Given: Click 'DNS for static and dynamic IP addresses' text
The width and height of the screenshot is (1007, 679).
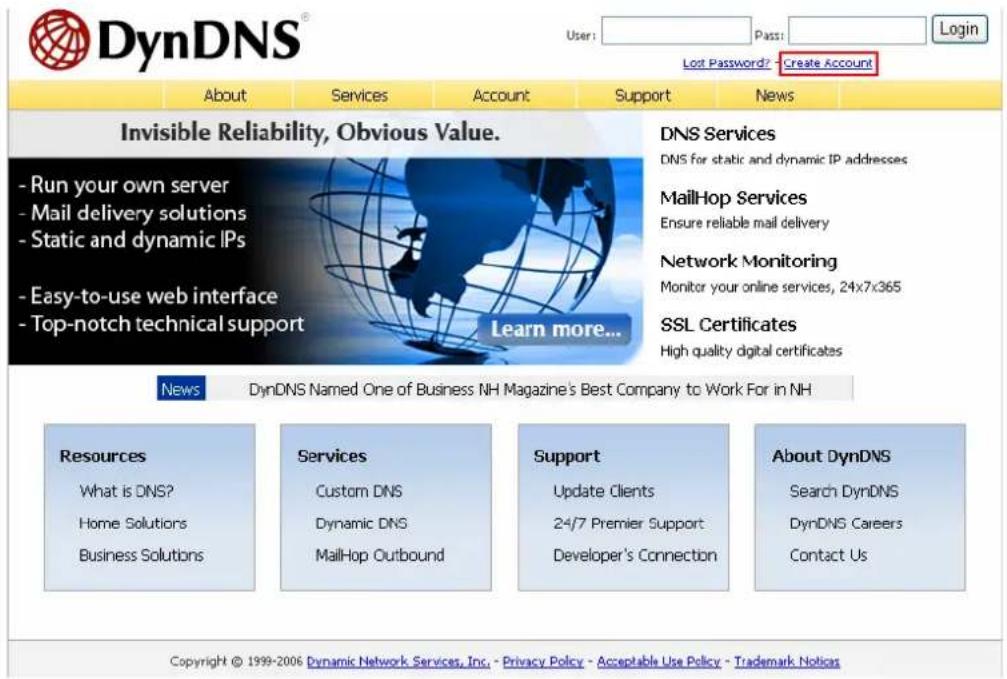Looking at the screenshot, I should click(784, 159).
